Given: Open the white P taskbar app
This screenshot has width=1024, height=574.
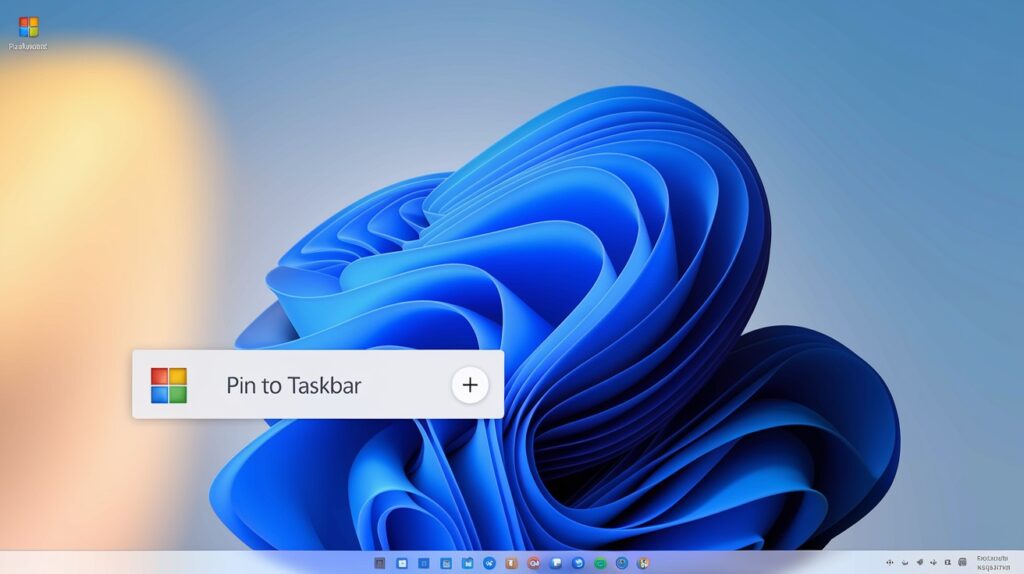Looking at the screenshot, I should coord(556,563).
